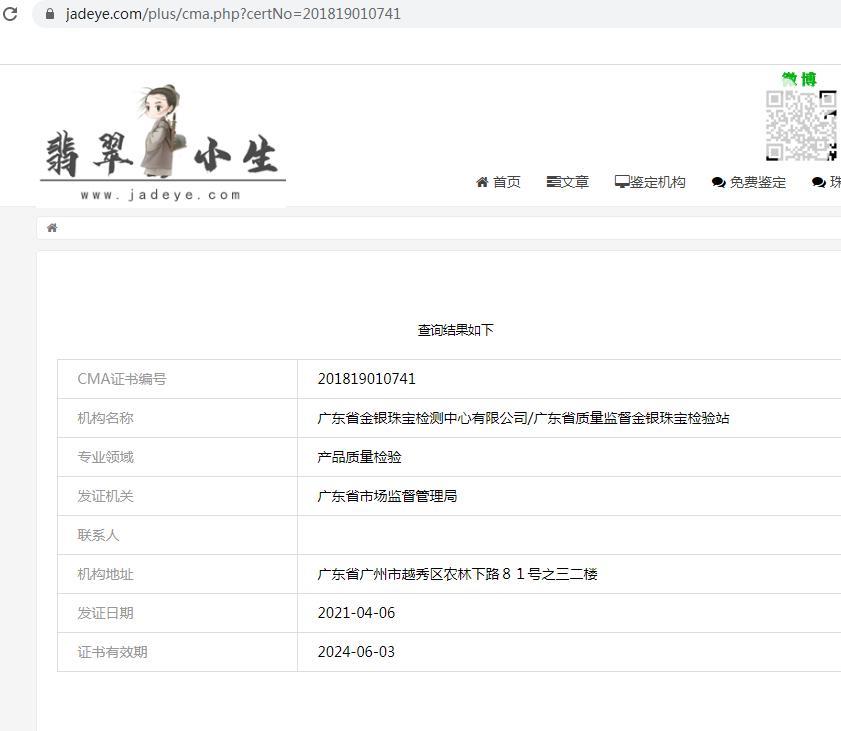Screen dimensions: 841x731
Task: Click the padlock site-info icon
Action: [x=49, y=14]
